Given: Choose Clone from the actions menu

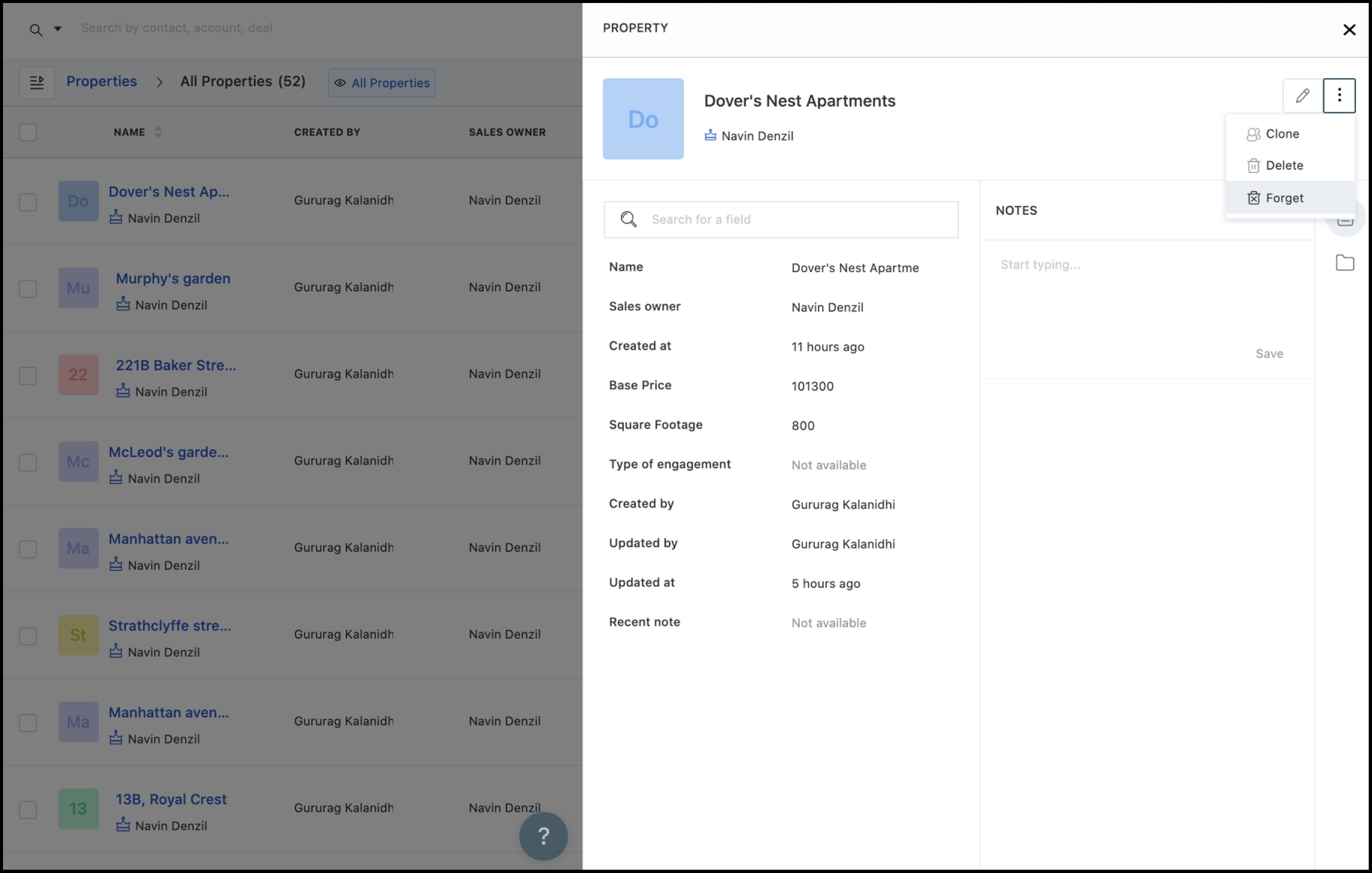Looking at the screenshot, I should (x=1281, y=134).
